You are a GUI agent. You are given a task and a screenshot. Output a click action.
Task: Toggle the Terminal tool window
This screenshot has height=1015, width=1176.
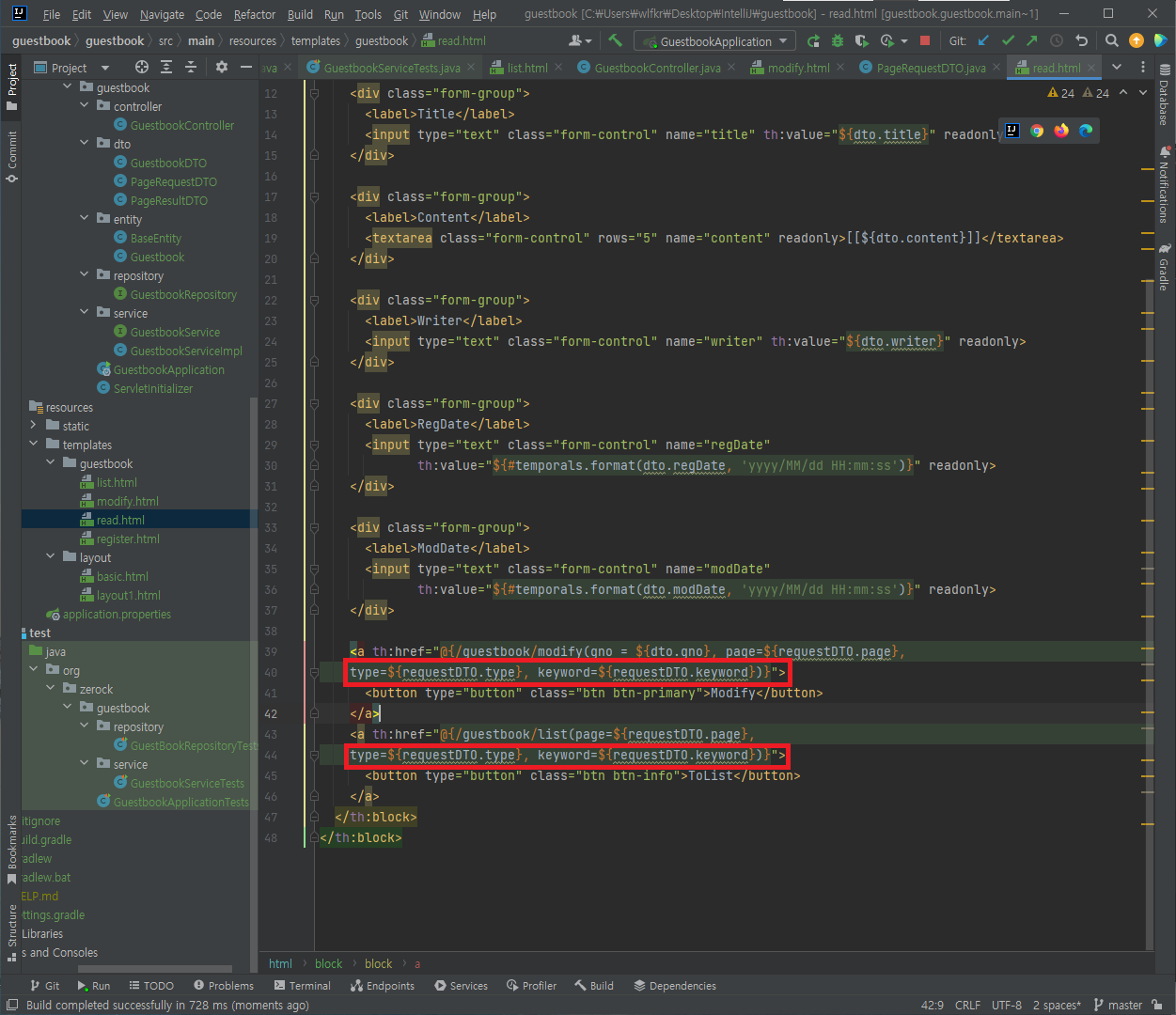point(302,986)
